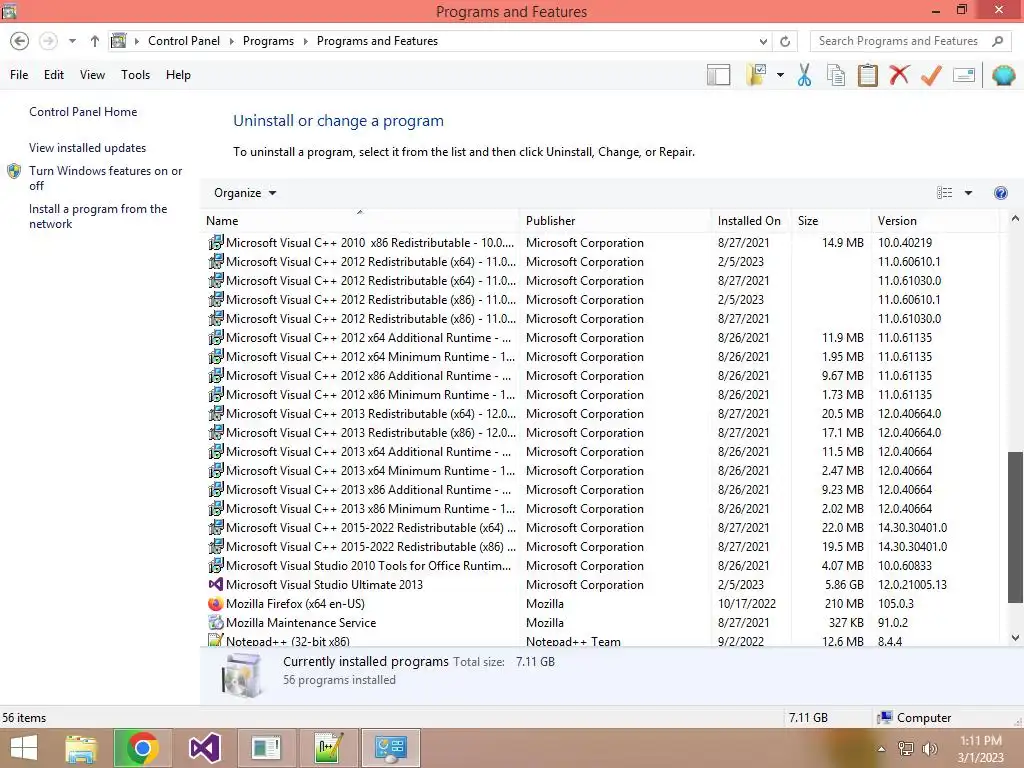Click the folder options toolbar icon

[756, 75]
